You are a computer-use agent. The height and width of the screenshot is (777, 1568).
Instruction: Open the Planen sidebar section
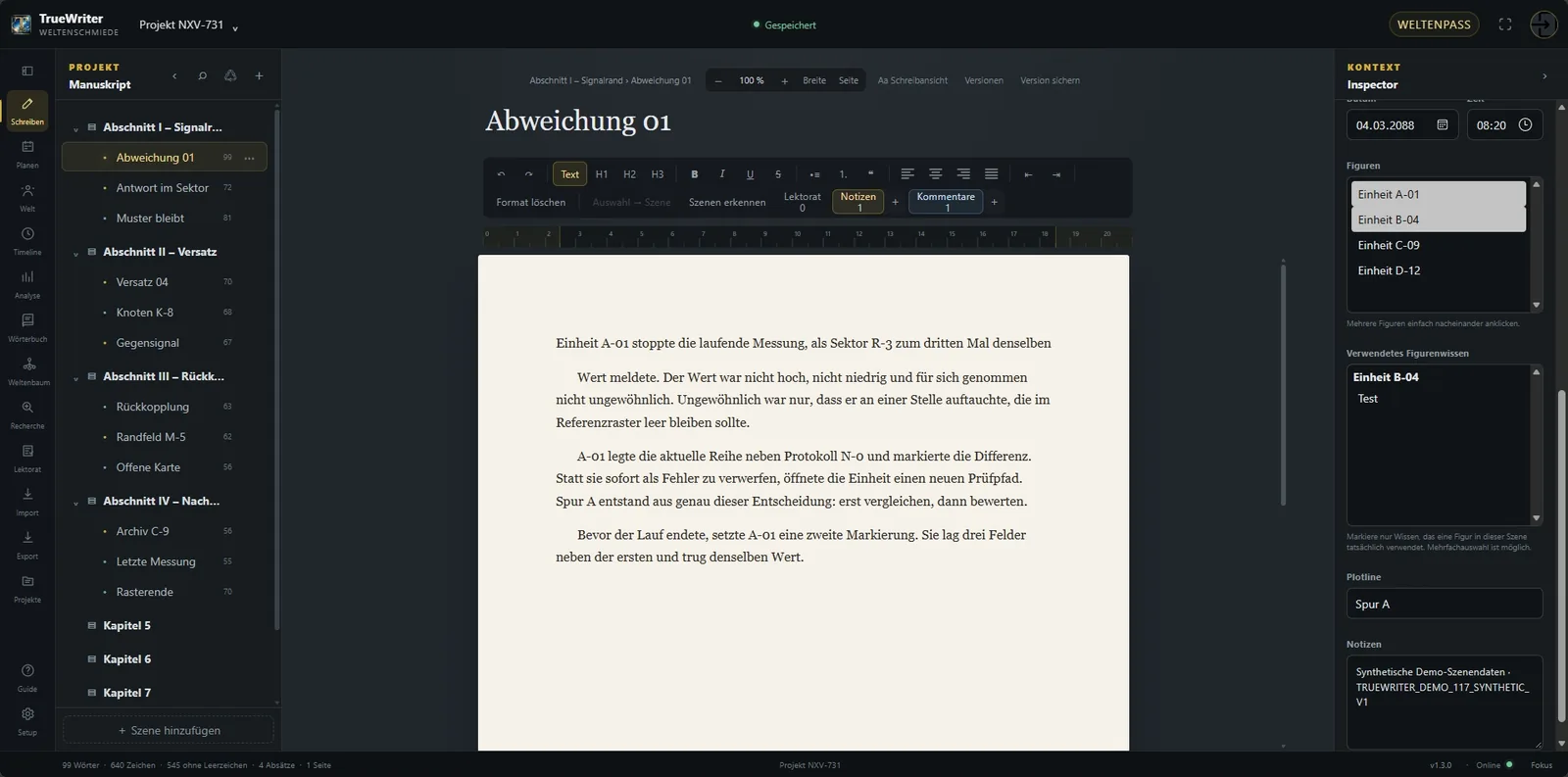(x=27, y=154)
